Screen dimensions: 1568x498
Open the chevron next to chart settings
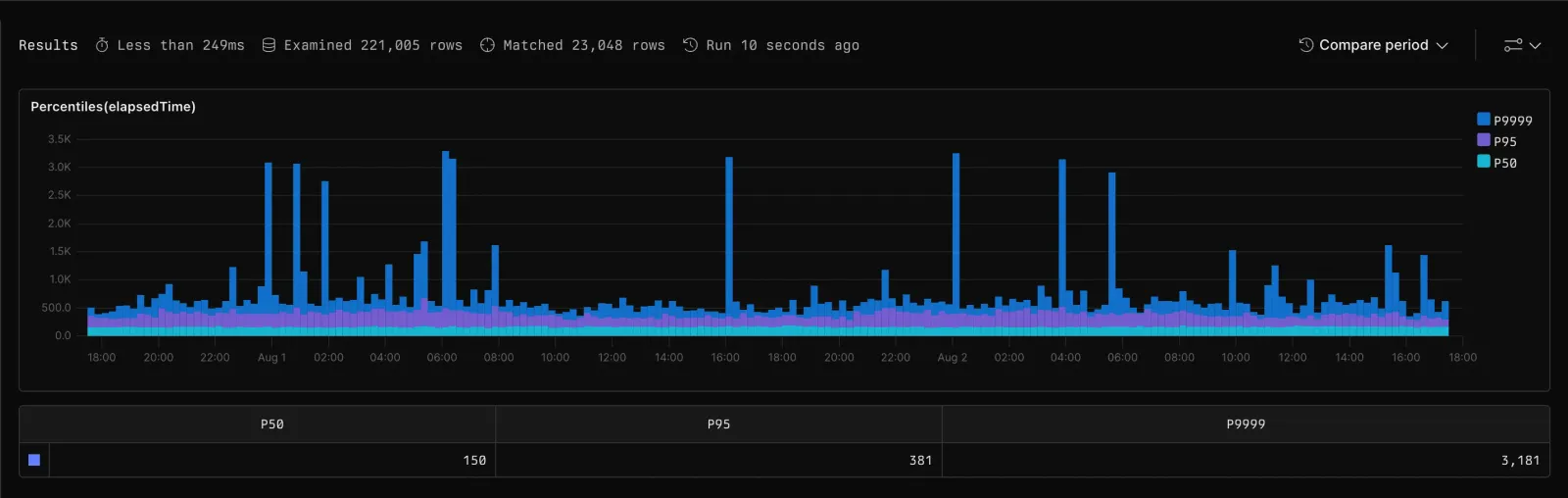1536,46
